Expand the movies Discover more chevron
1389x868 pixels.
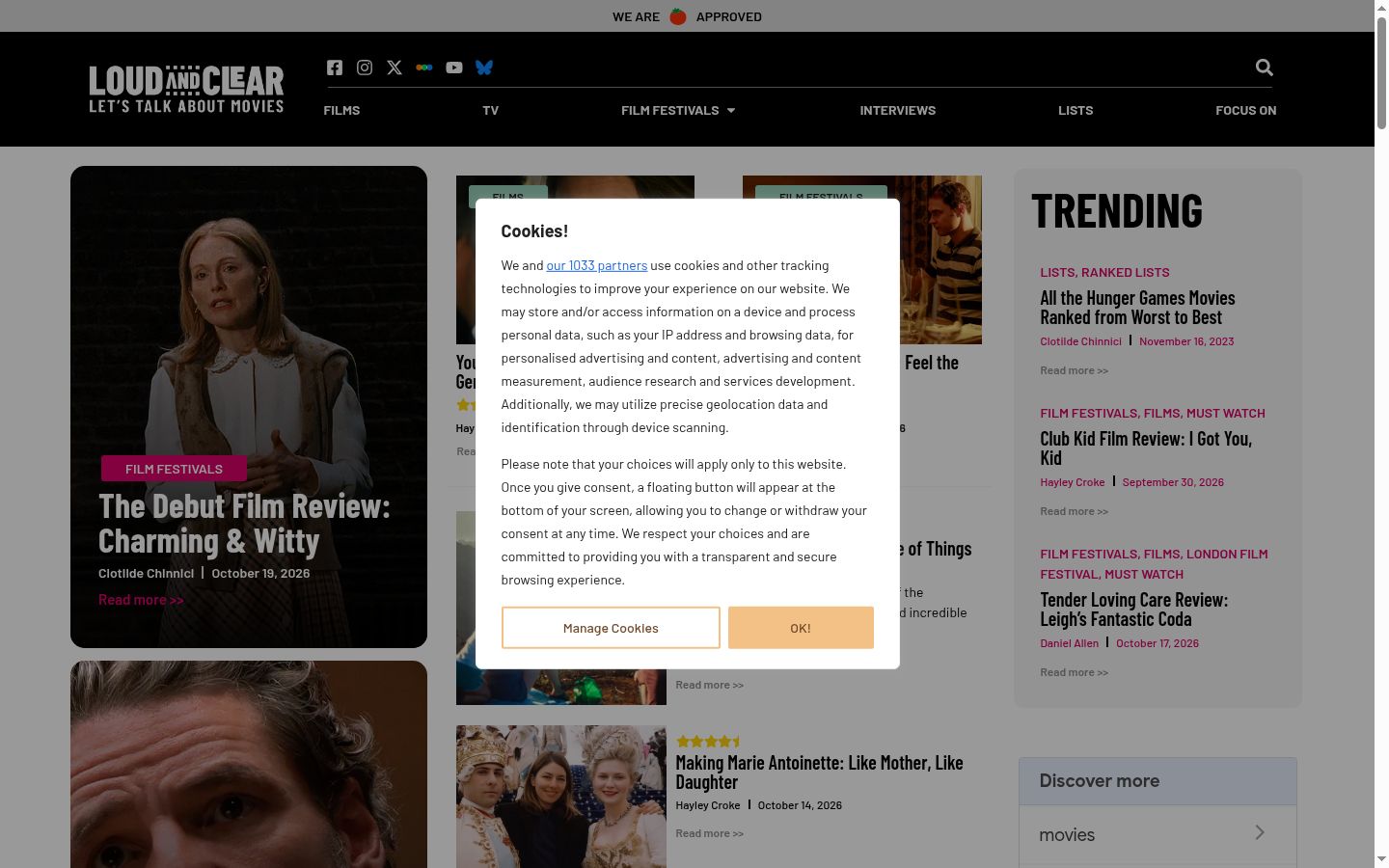(x=1260, y=832)
